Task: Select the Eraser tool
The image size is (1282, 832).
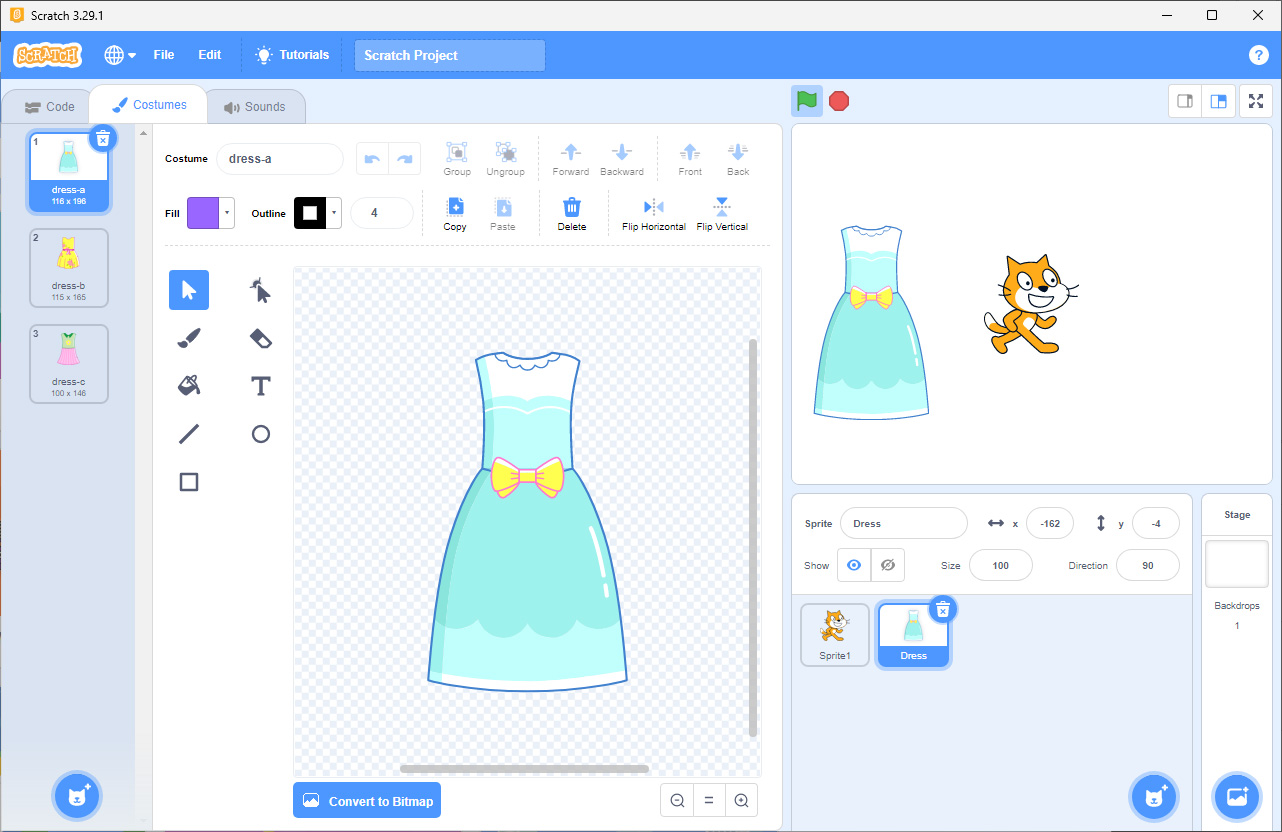Action: pos(260,338)
